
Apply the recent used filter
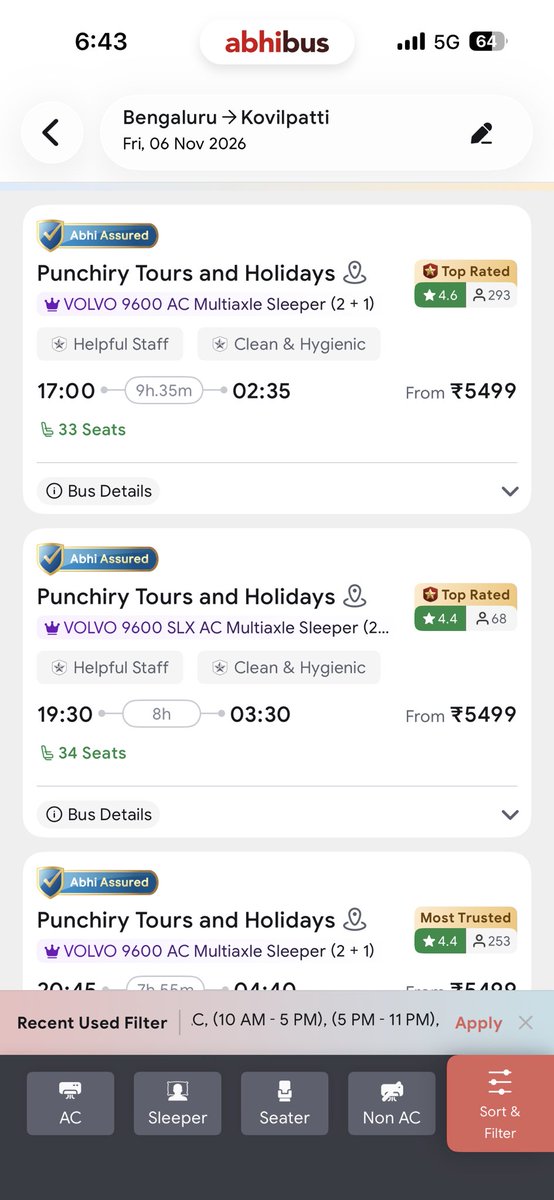pos(478,1022)
